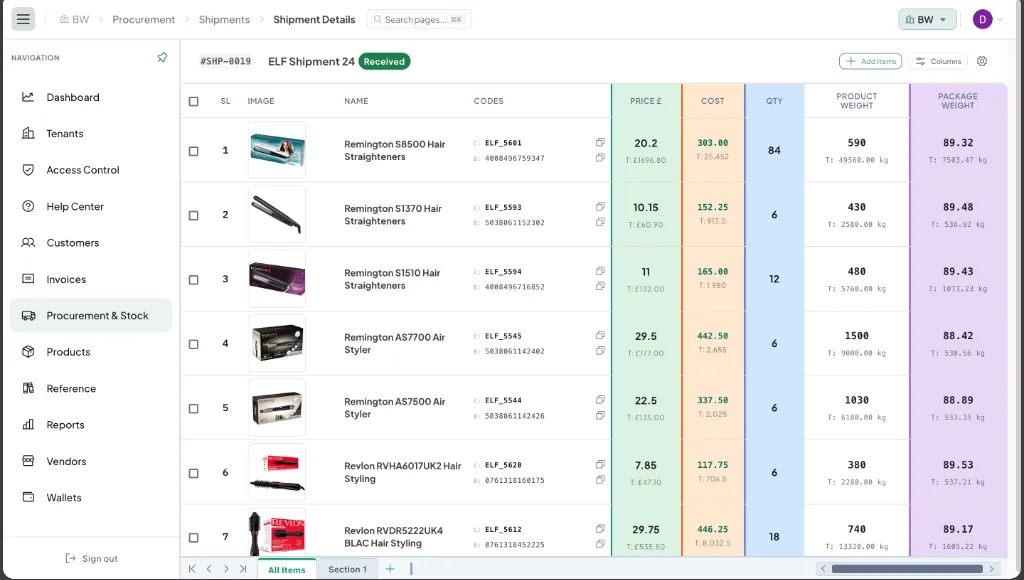Click the Procurement breadcrumb link

click(x=144, y=20)
